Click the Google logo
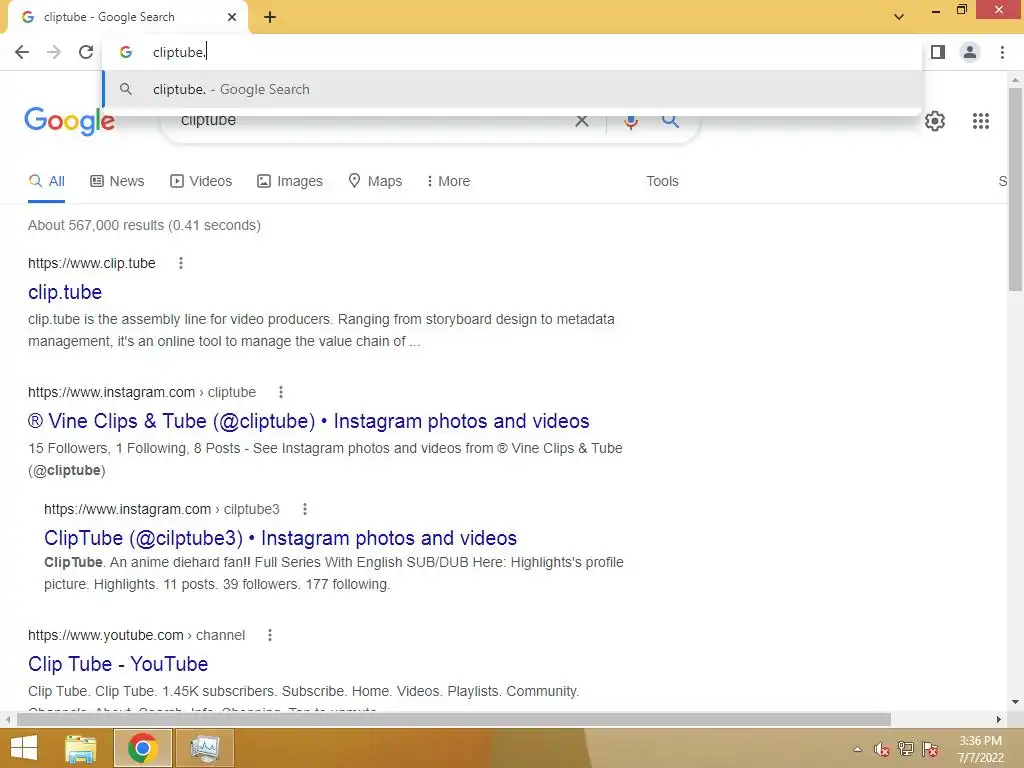The width and height of the screenshot is (1024, 768). [x=69, y=121]
